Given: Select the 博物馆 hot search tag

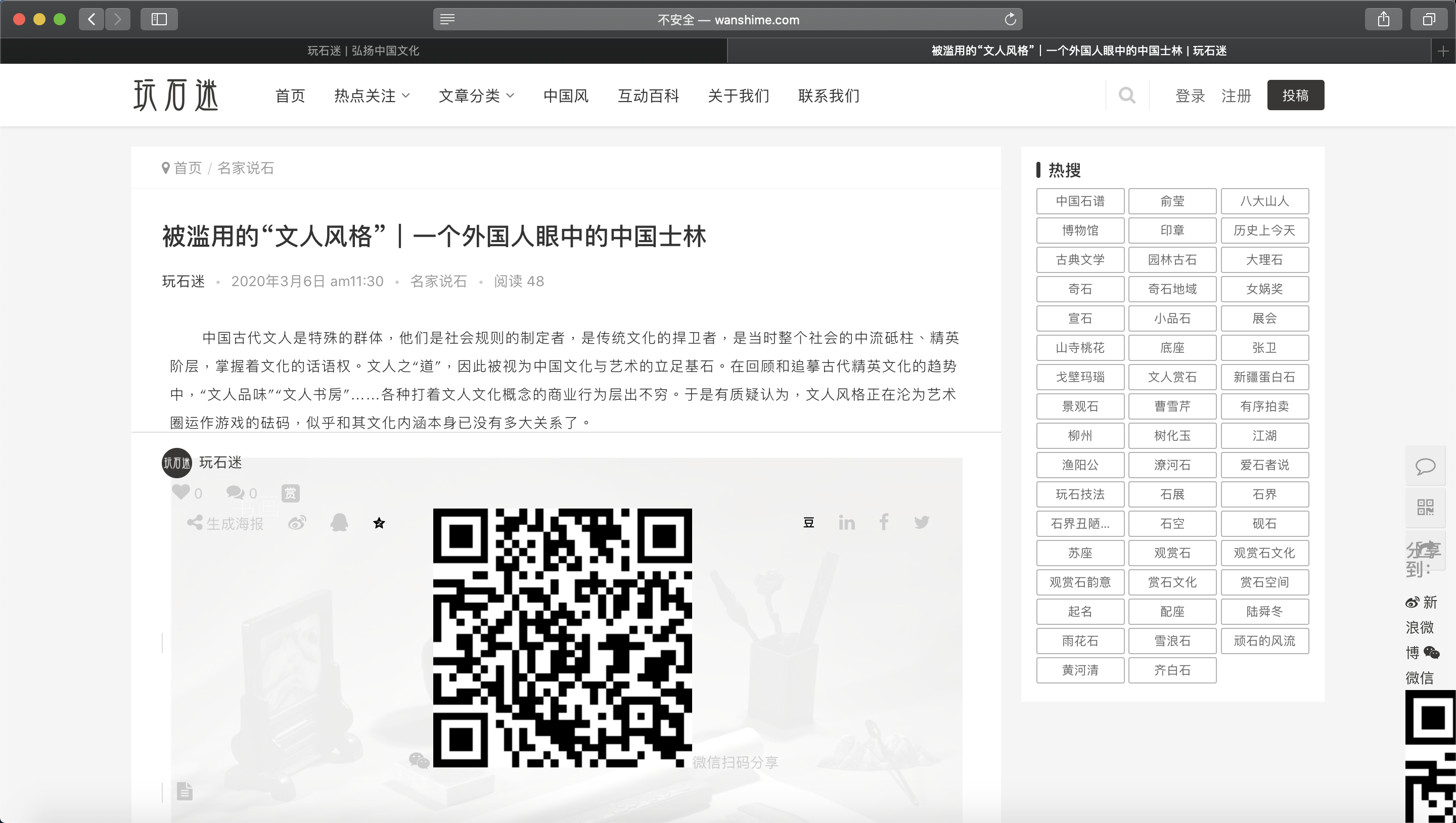Looking at the screenshot, I should point(1080,231).
